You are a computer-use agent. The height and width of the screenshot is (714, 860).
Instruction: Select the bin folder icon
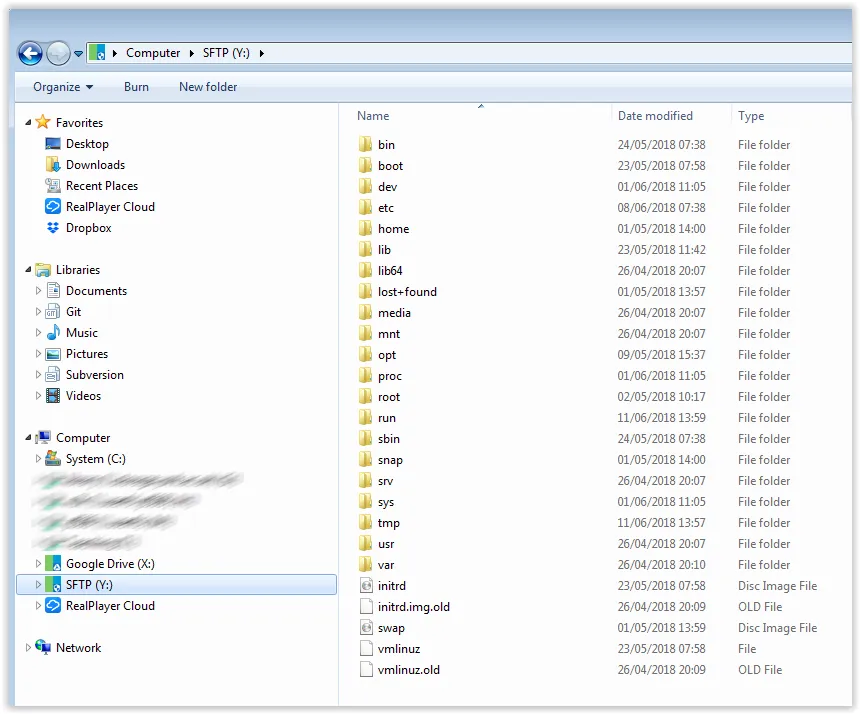pyautogui.click(x=366, y=144)
